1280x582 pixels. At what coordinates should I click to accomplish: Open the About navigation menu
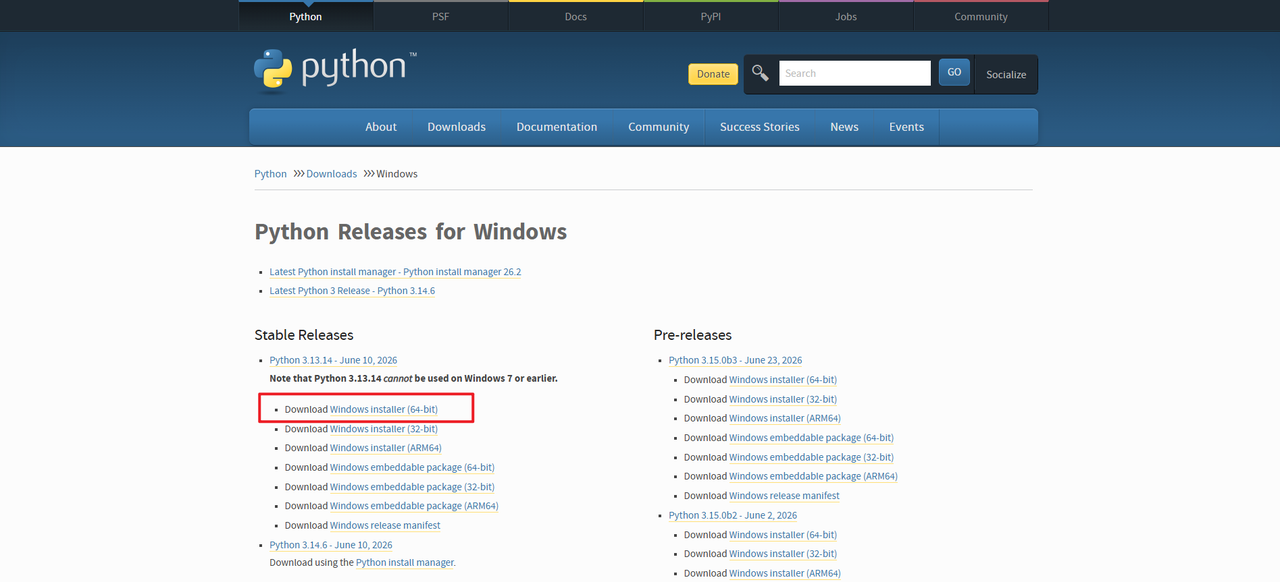point(381,127)
